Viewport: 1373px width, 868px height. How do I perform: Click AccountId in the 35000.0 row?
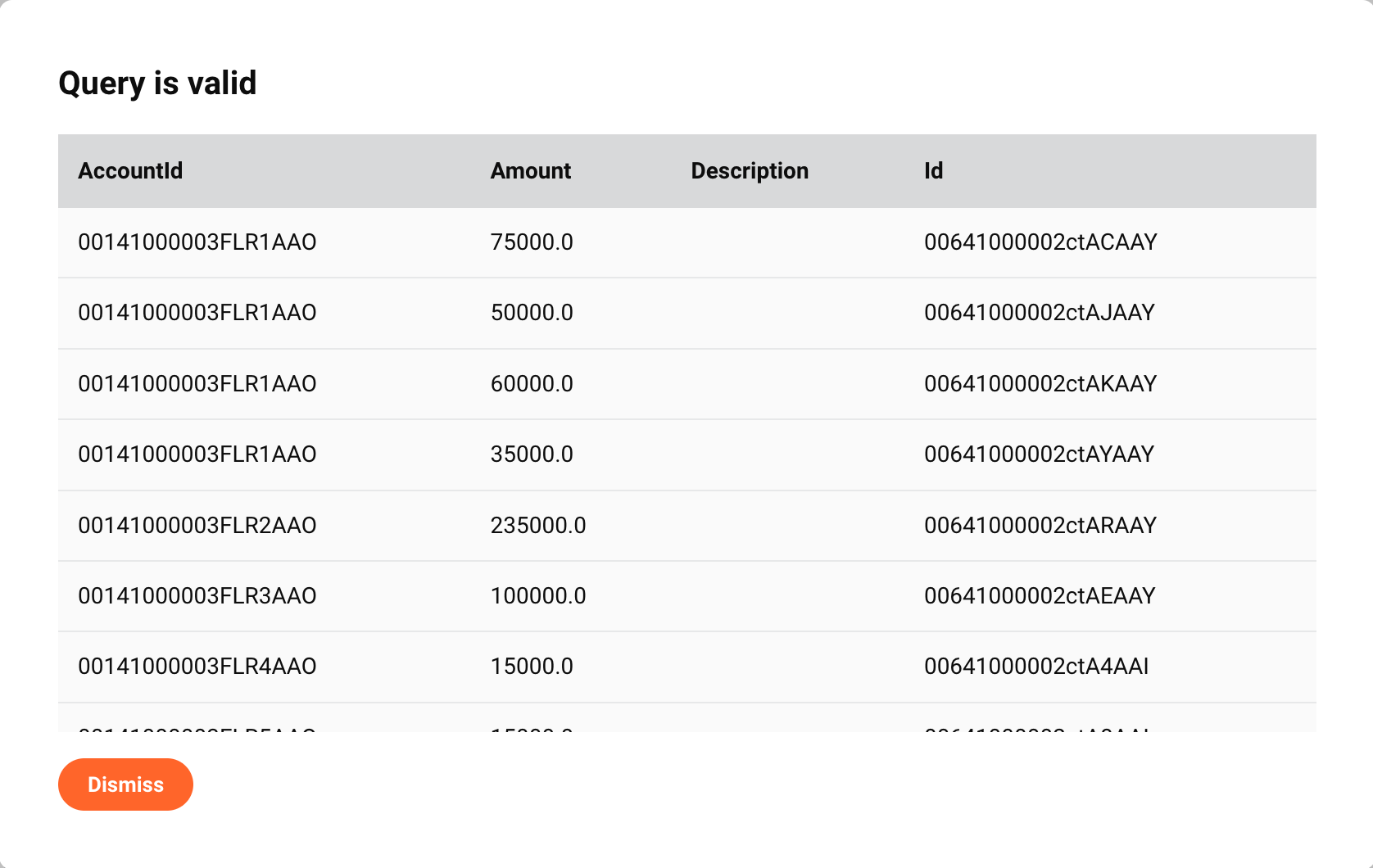coord(197,454)
